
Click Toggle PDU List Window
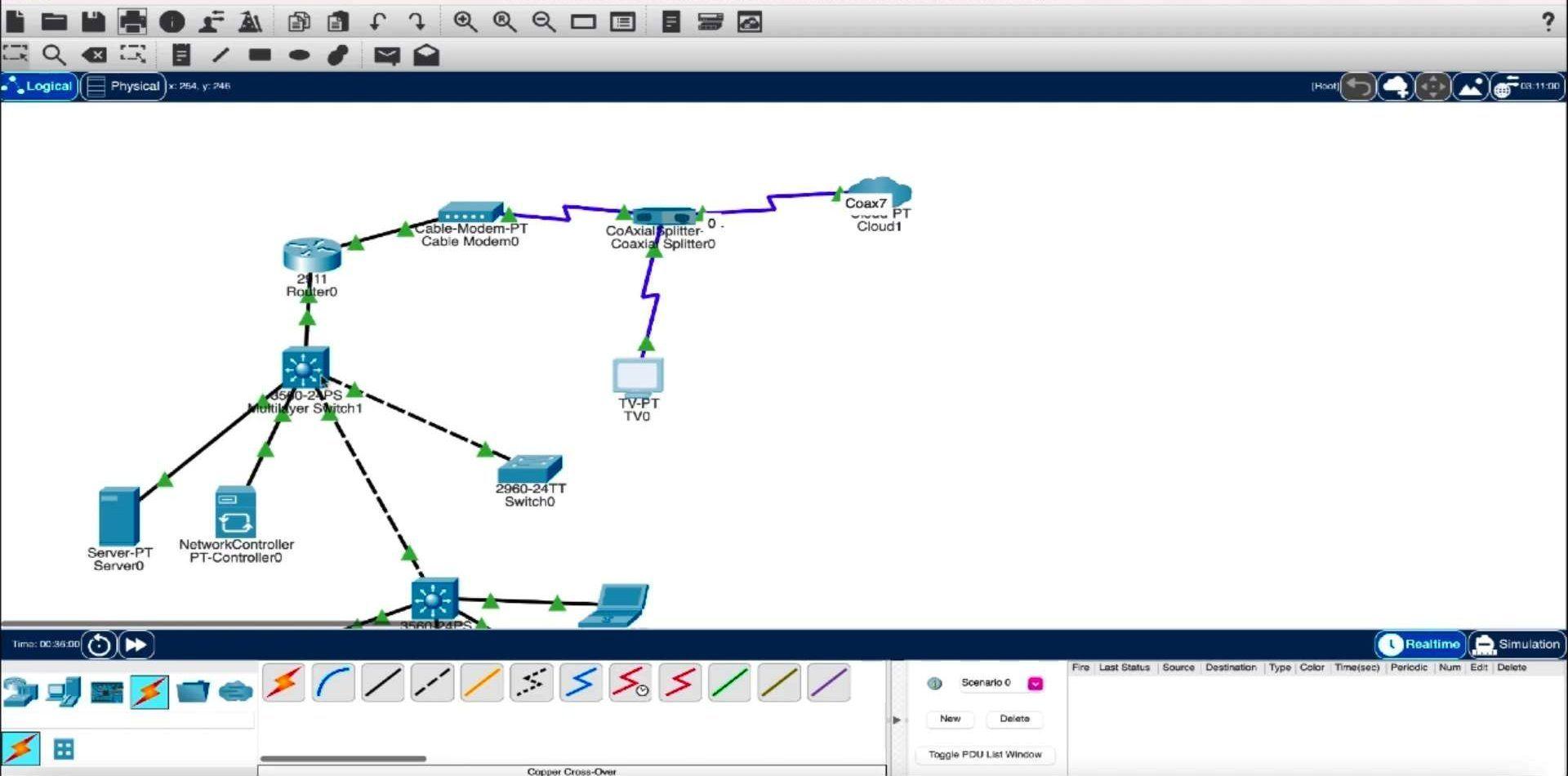985,755
